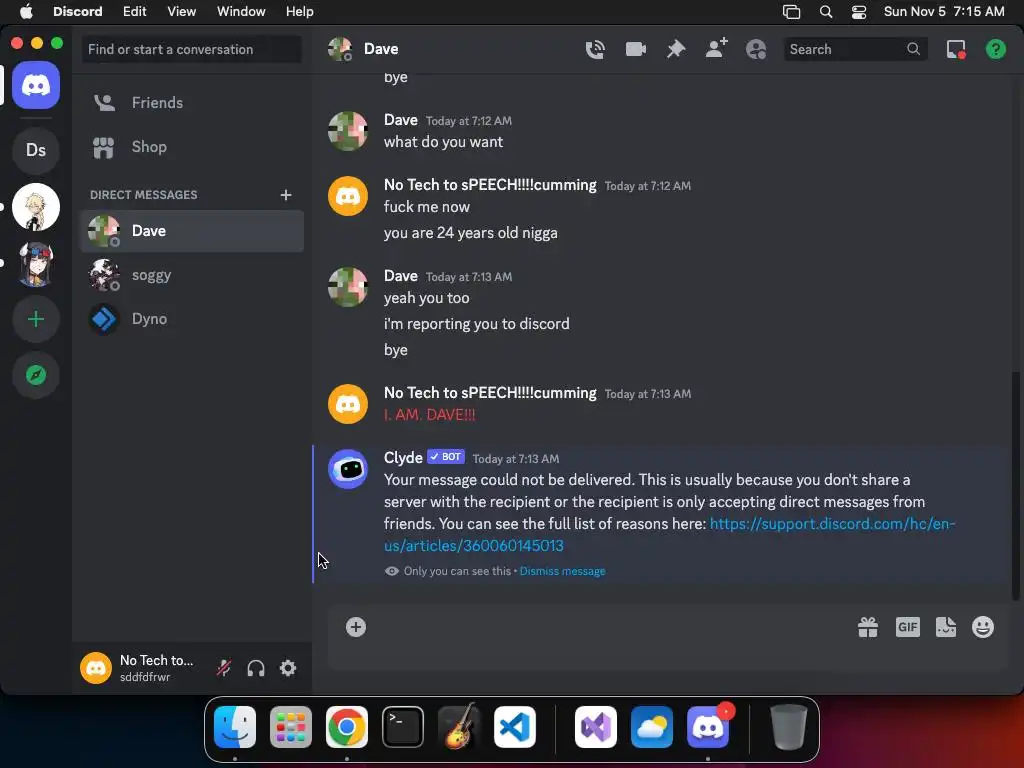
Task: Open User Settings gear
Action: 288,668
